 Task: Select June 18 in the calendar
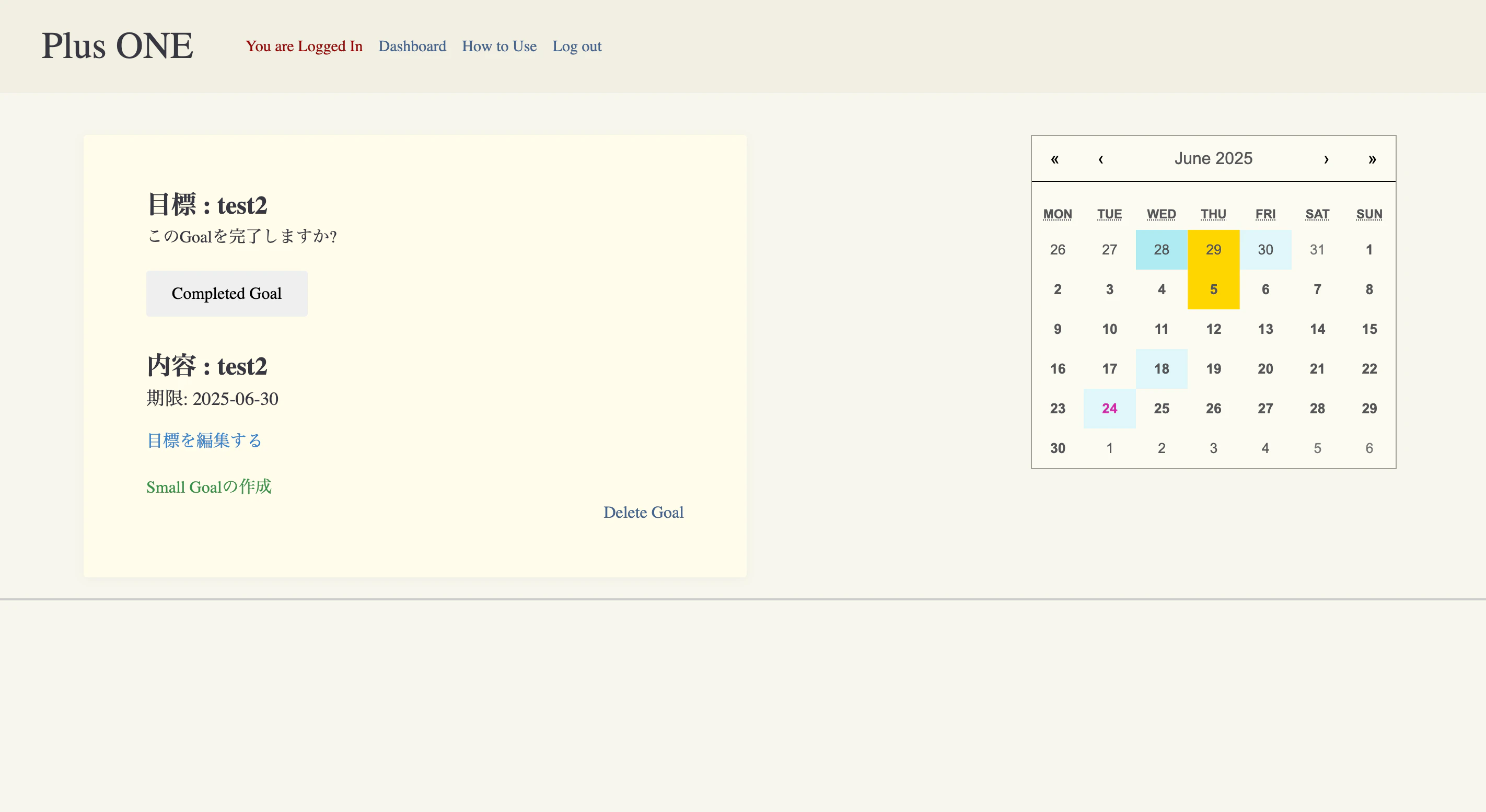[1161, 368]
